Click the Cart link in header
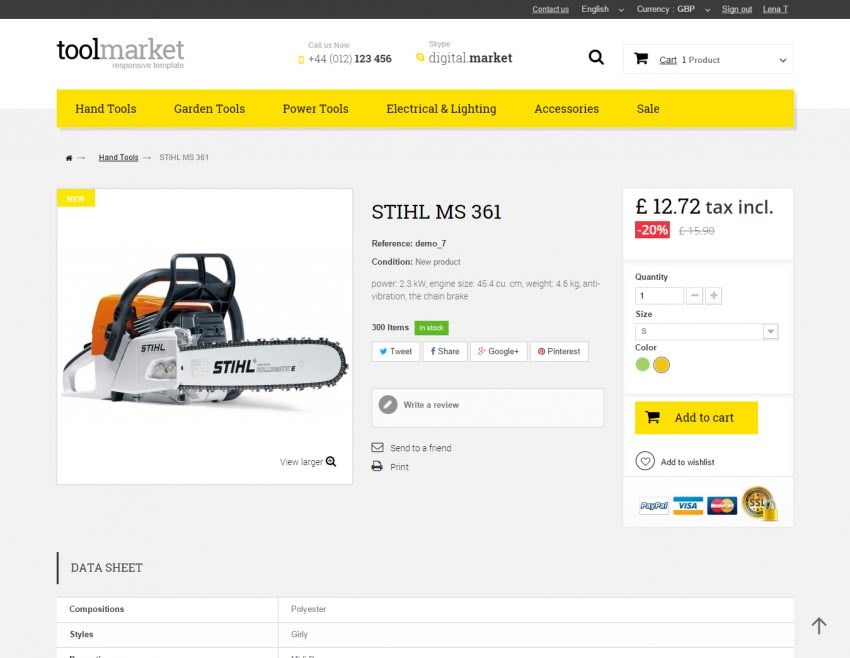 (668, 60)
